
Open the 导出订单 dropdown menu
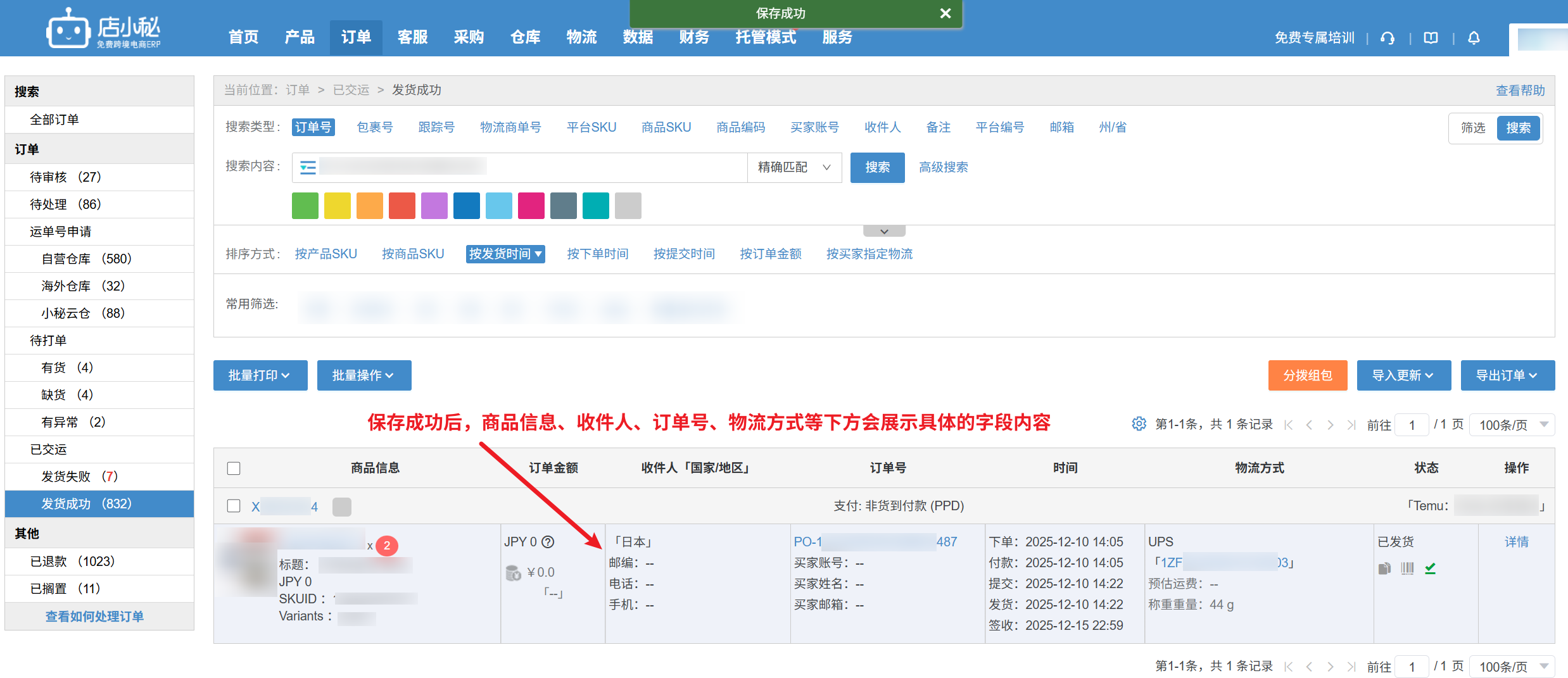1507,375
